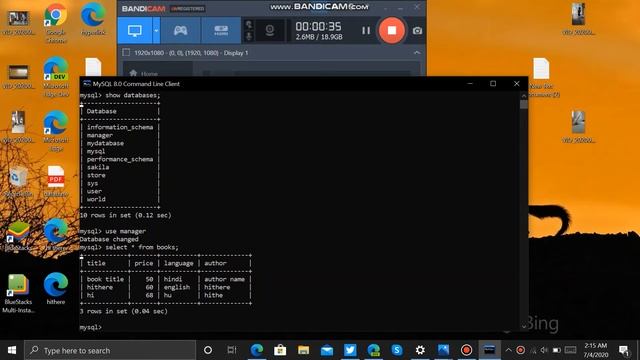The image size is (640, 360).
Task: Click the Bandicam display region icon
Action: click(x=126, y=53)
